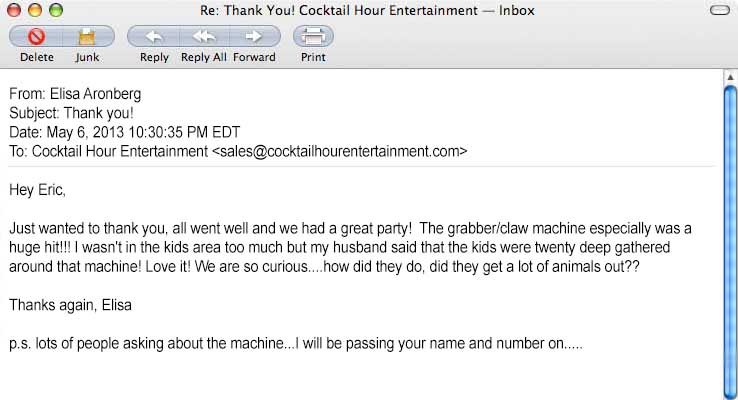The width and height of the screenshot is (738, 400).
Task: Reply to Elisa's email
Action: [x=154, y=37]
